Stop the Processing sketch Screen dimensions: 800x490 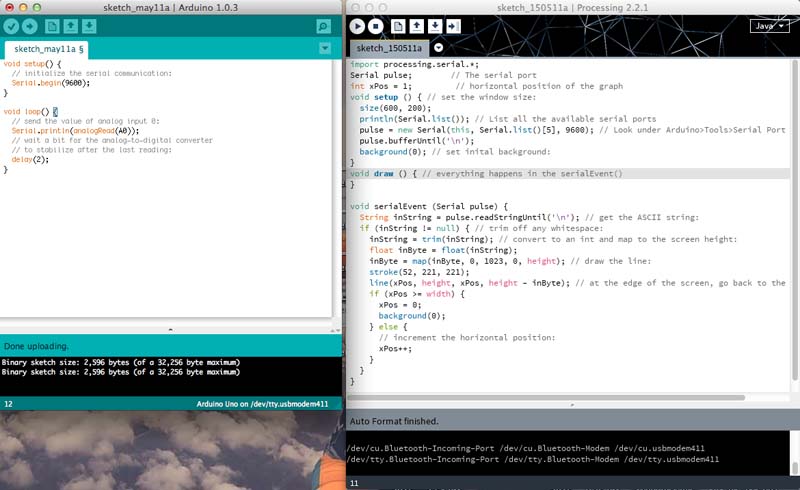pos(376,26)
